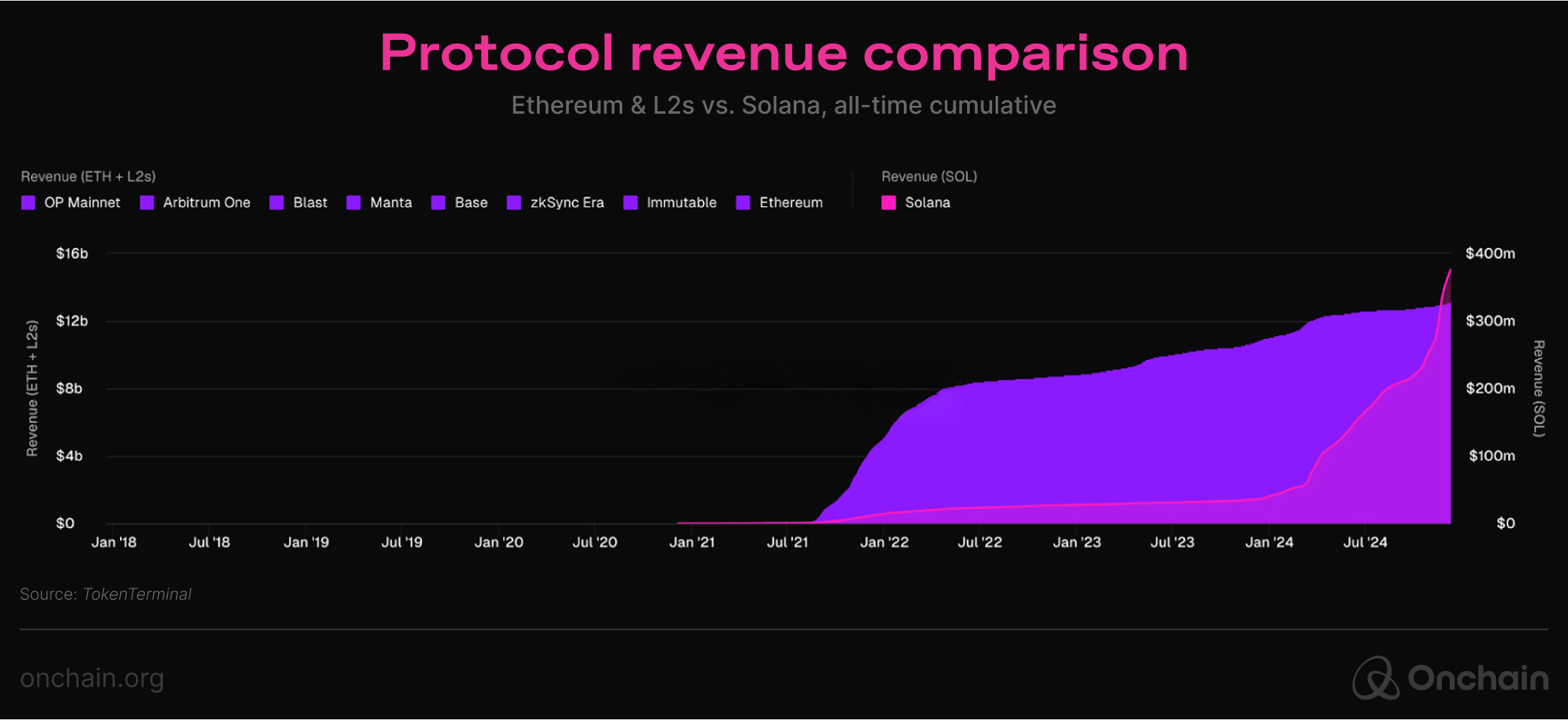Click the '$100m' right axis label
Image resolution: width=1568 pixels, height=720 pixels.
click(x=1492, y=456)
